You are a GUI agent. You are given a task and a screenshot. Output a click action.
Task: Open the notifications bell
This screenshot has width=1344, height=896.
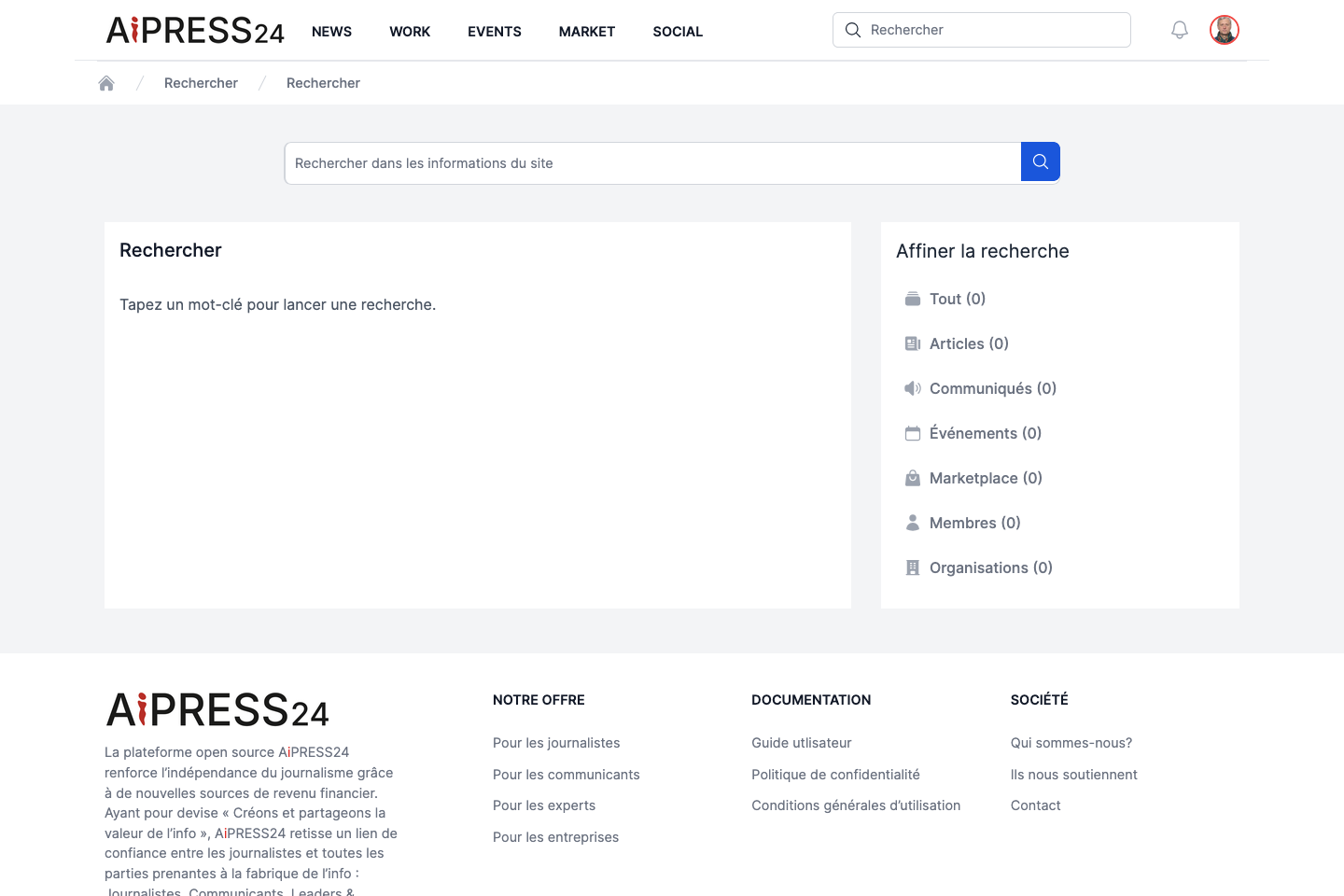tap(1180, 30)
